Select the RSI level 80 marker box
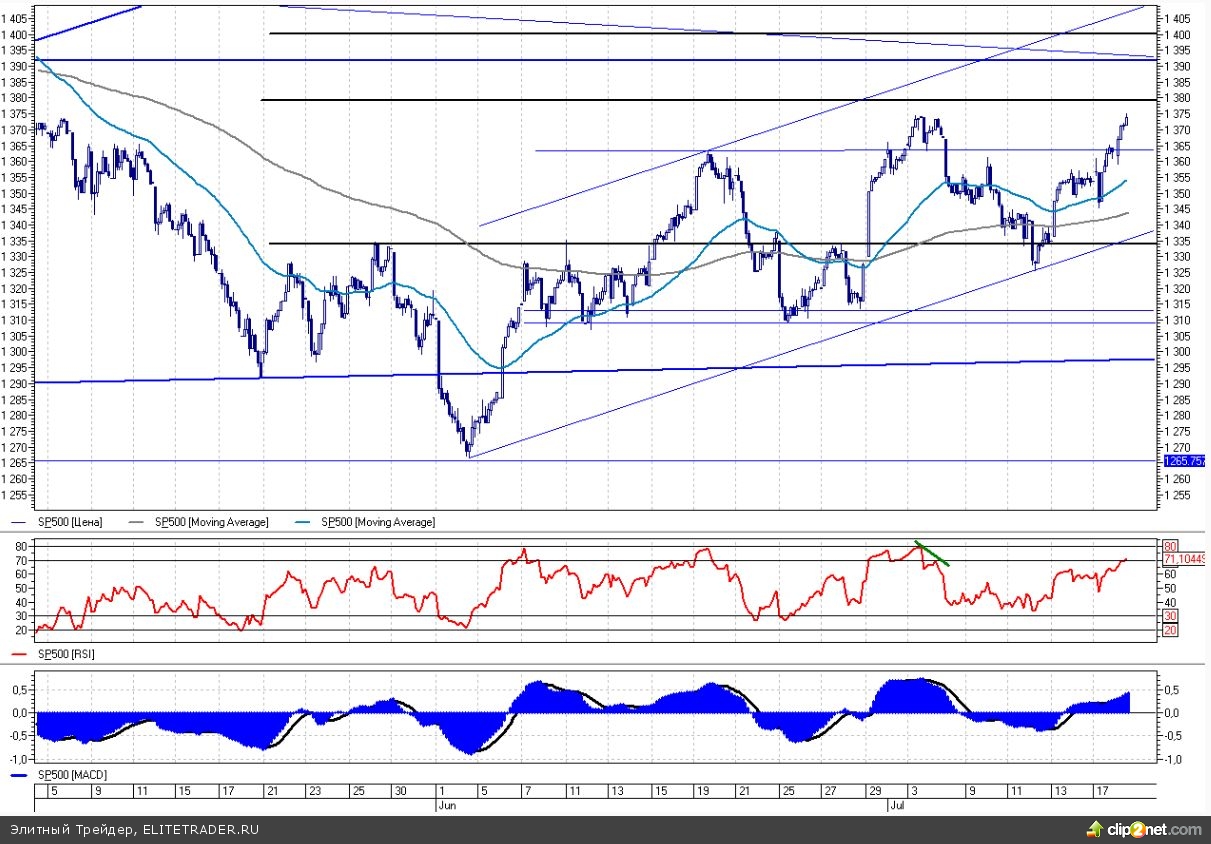This screenshot has height=844, width=1211. pos(1169,546)
